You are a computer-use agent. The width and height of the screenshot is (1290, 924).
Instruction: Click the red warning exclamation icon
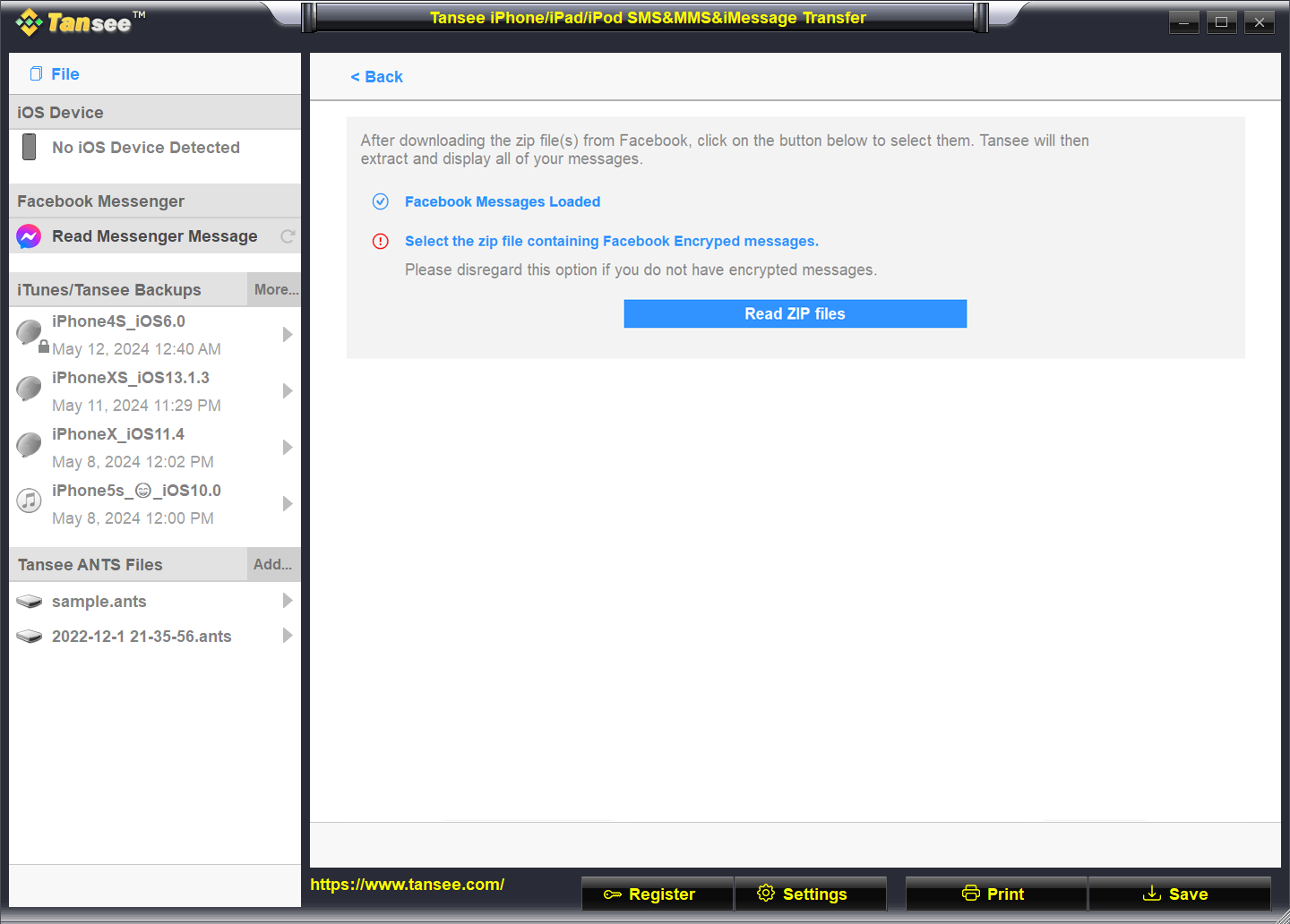pos(381,241)
